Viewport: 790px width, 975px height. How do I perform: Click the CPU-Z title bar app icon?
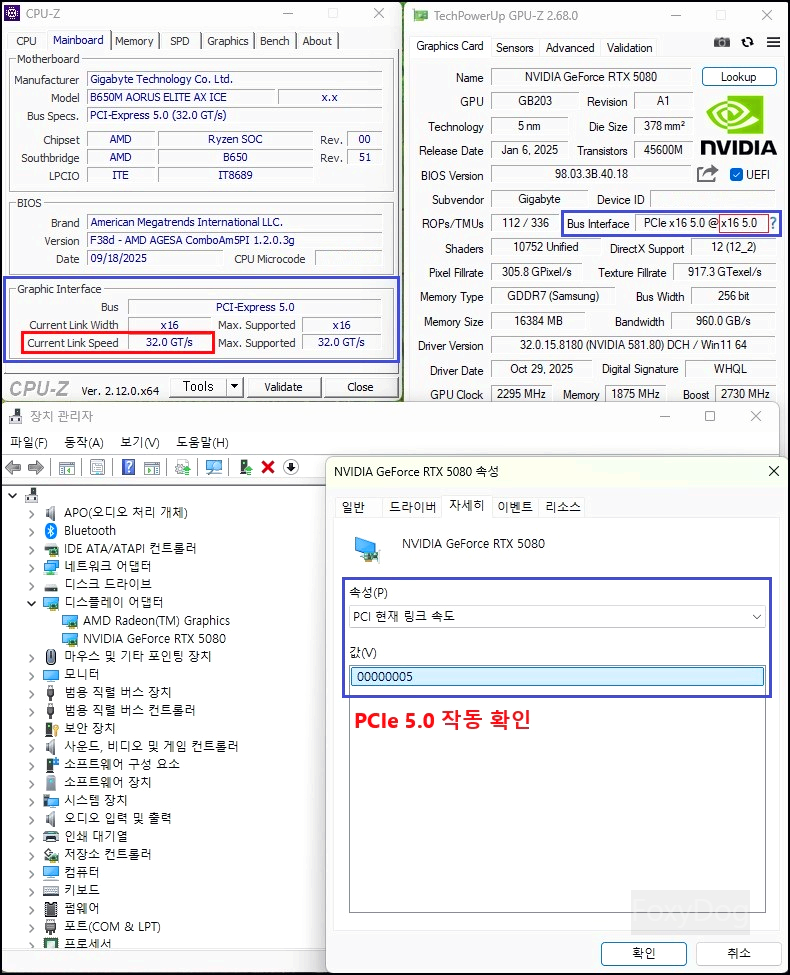click(12, 13)
